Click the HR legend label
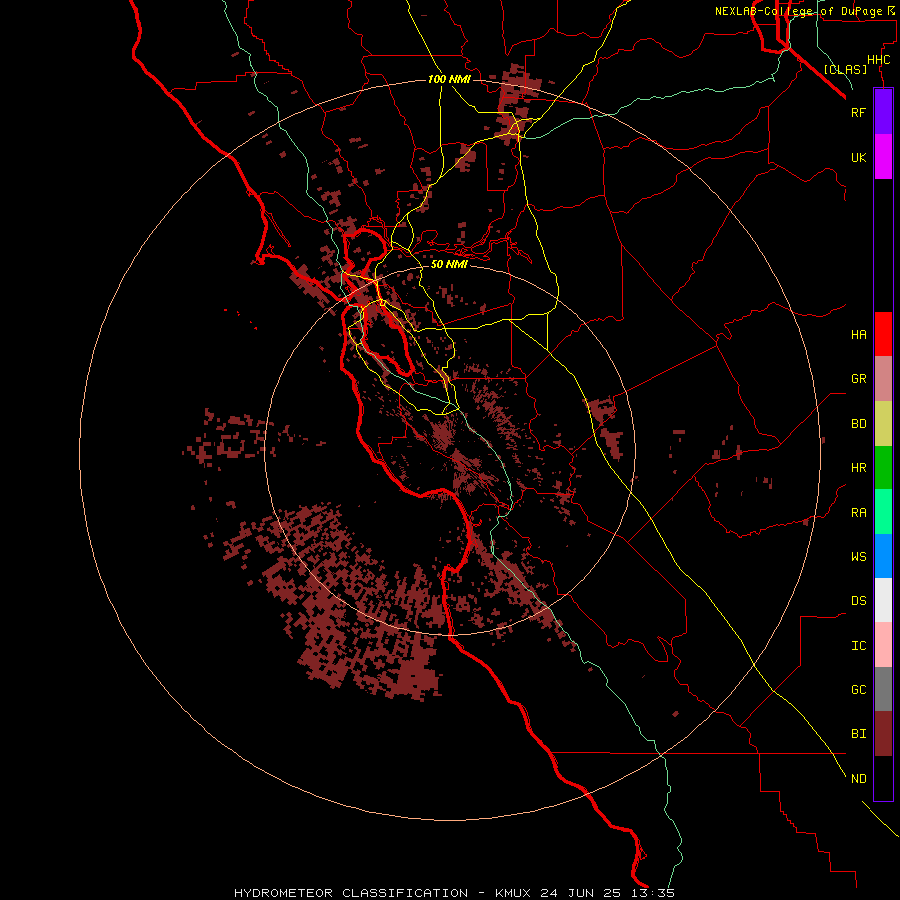Viewport: 900px width, 900px height. click(x=858, y=468)
